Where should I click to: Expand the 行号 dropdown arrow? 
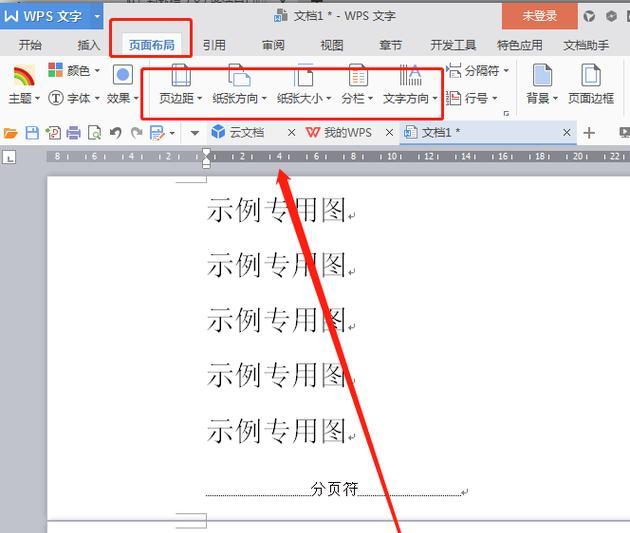(494, 98)
